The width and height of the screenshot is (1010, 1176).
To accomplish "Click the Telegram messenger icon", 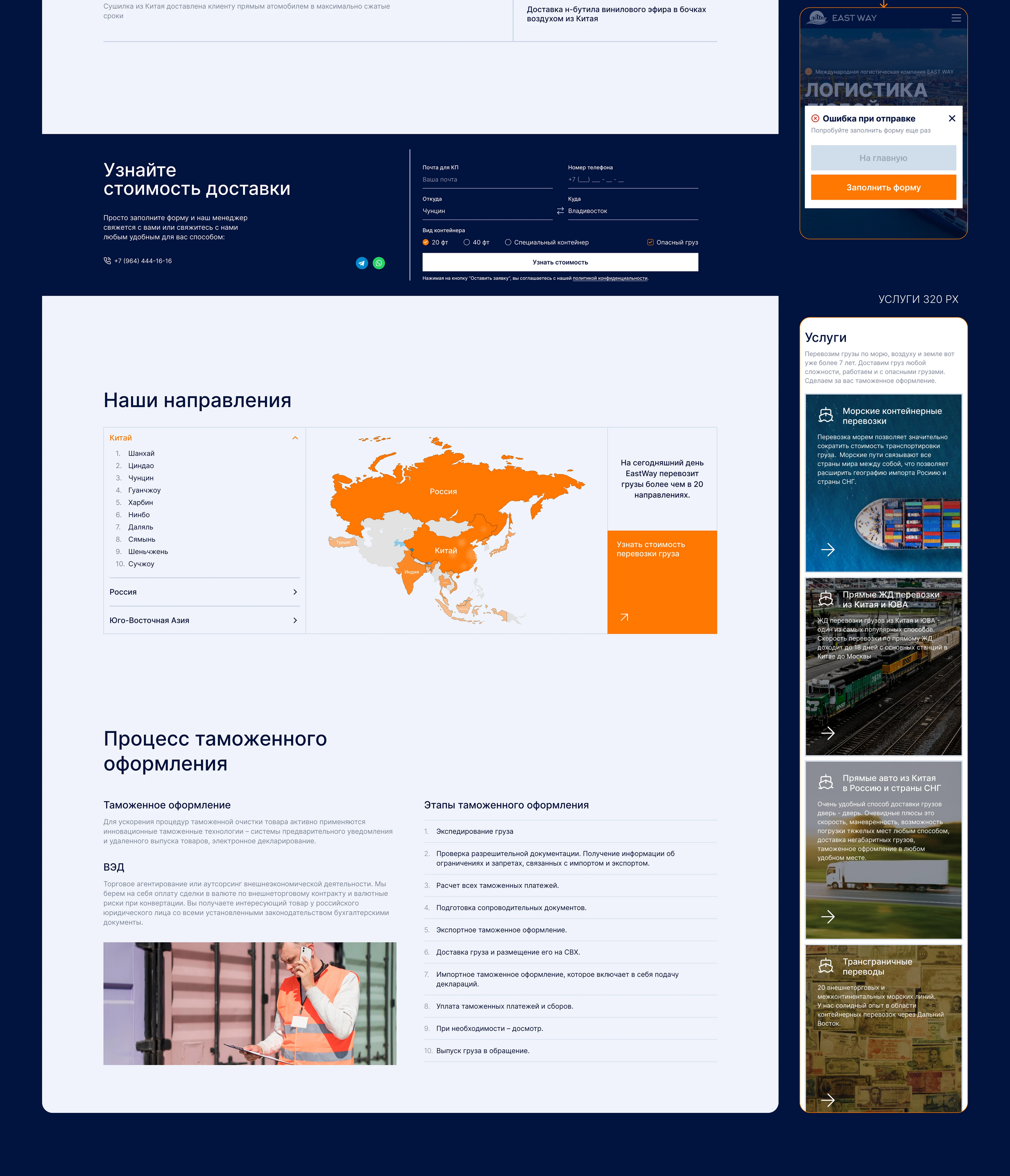I will [x=362, y=263].
